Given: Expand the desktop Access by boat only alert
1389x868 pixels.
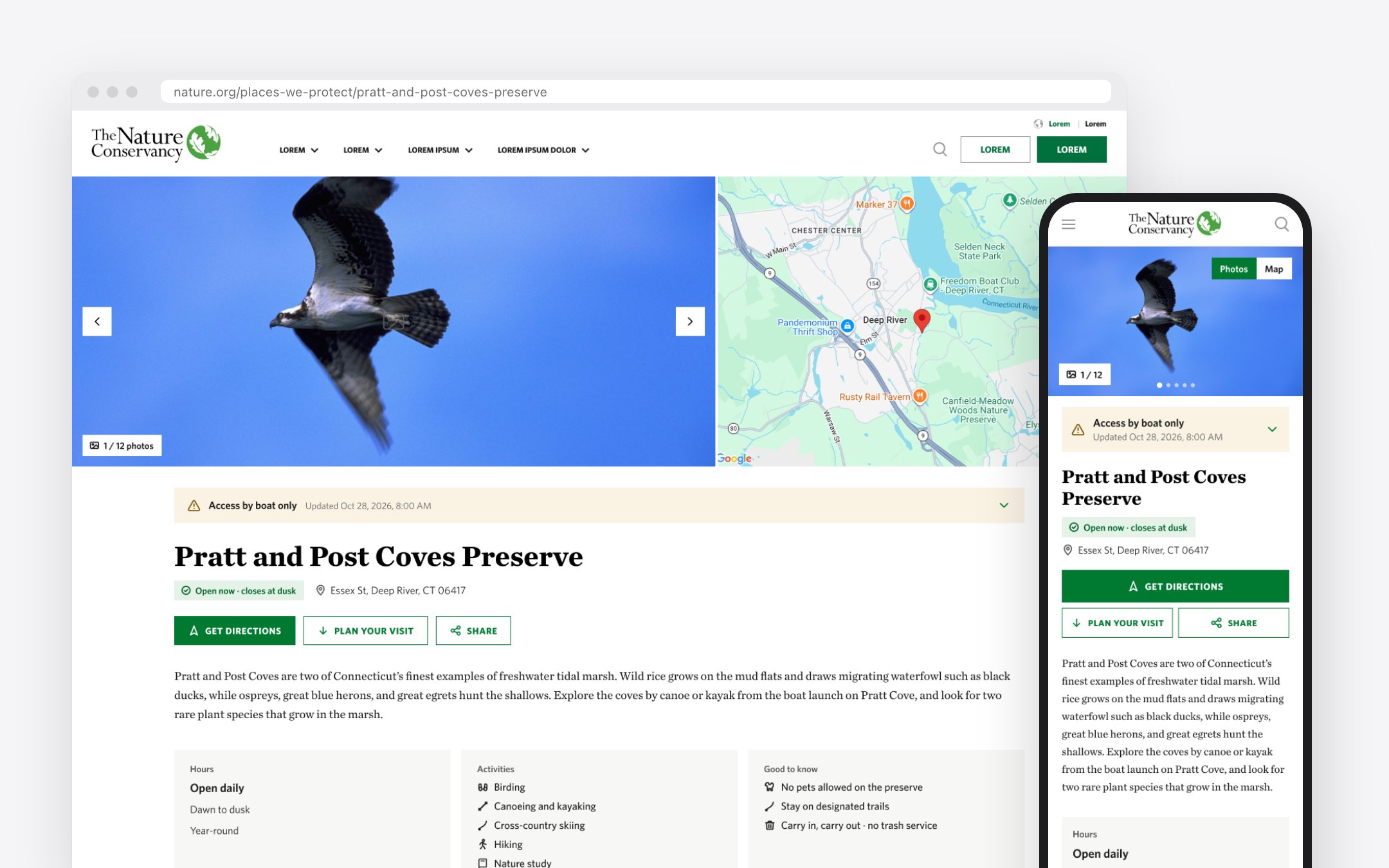Looking at the screenshot, I should coord(1004,505).
